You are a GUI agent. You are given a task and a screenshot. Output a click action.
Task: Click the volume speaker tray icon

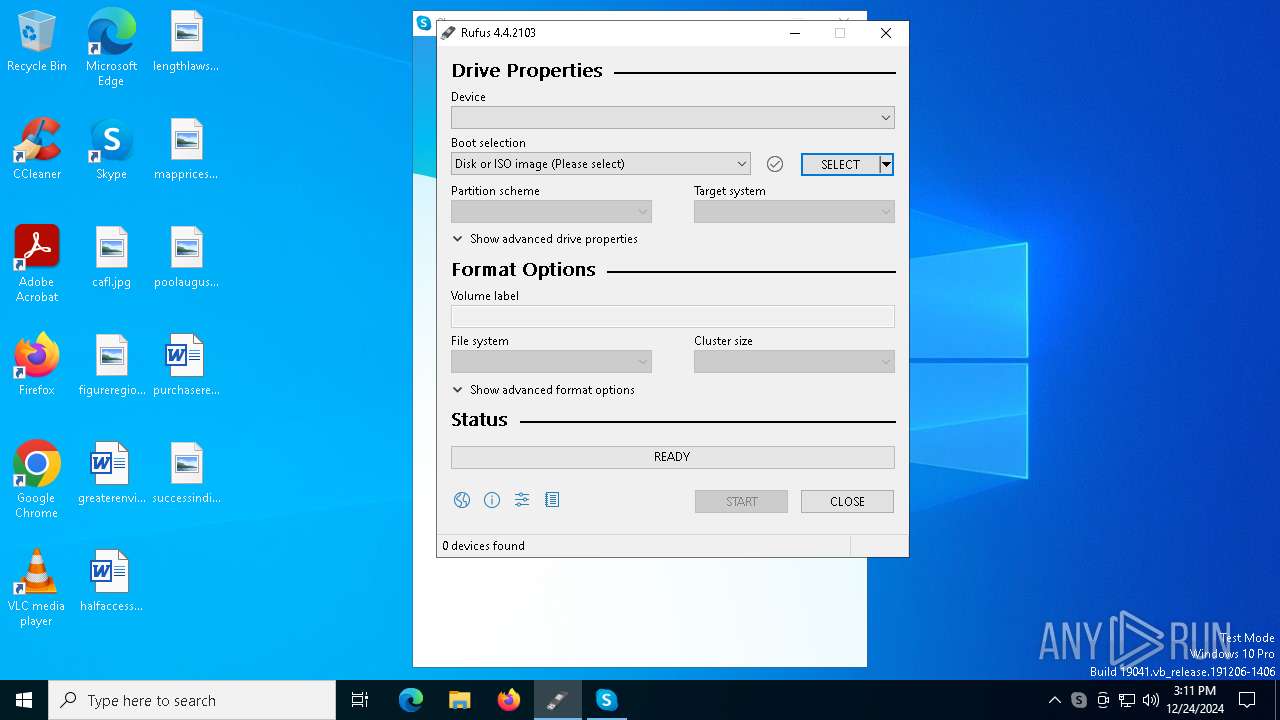tap(1151, 700)
